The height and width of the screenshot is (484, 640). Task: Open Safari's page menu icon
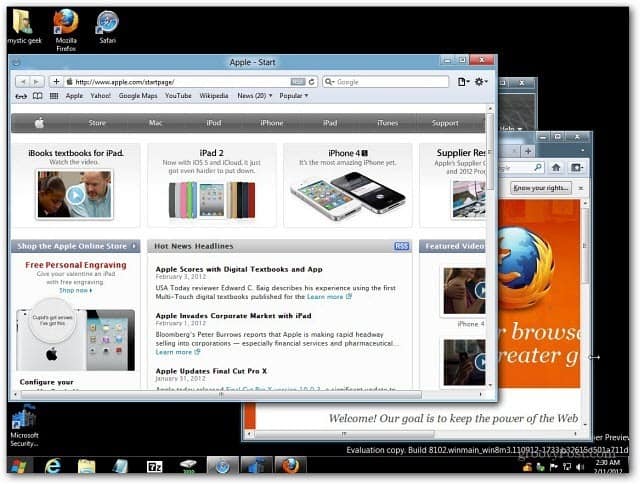[463, 82]
